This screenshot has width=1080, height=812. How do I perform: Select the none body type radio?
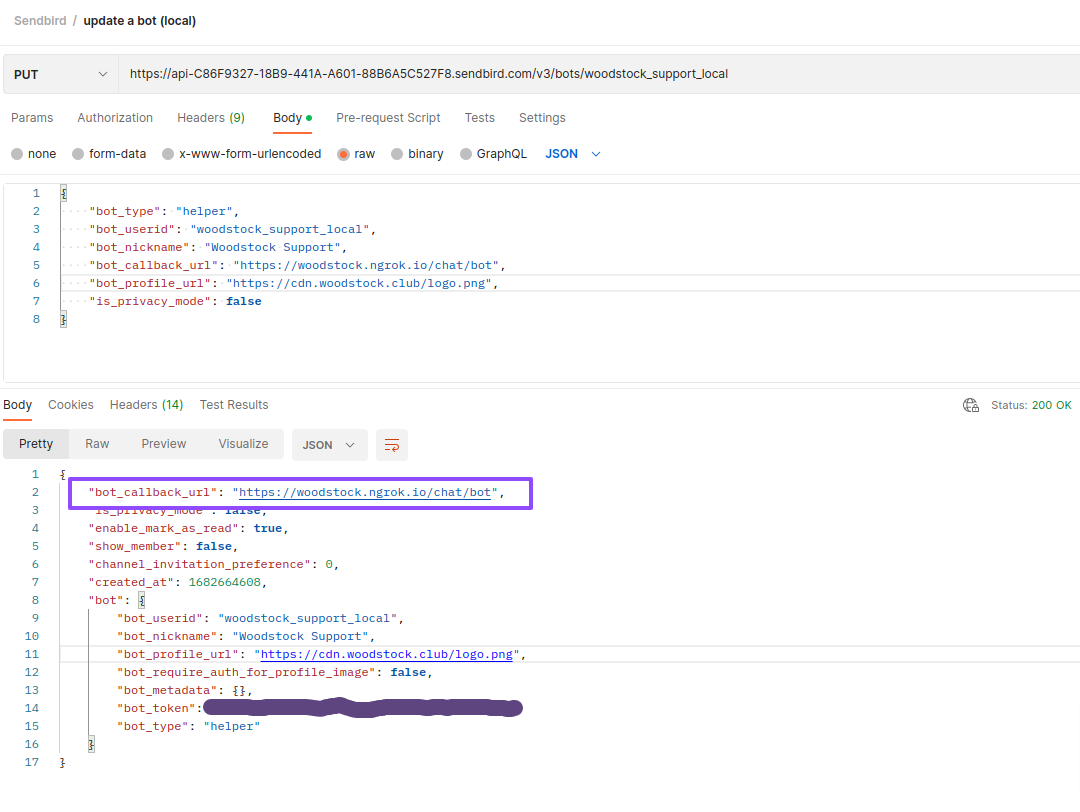[17, 154]
